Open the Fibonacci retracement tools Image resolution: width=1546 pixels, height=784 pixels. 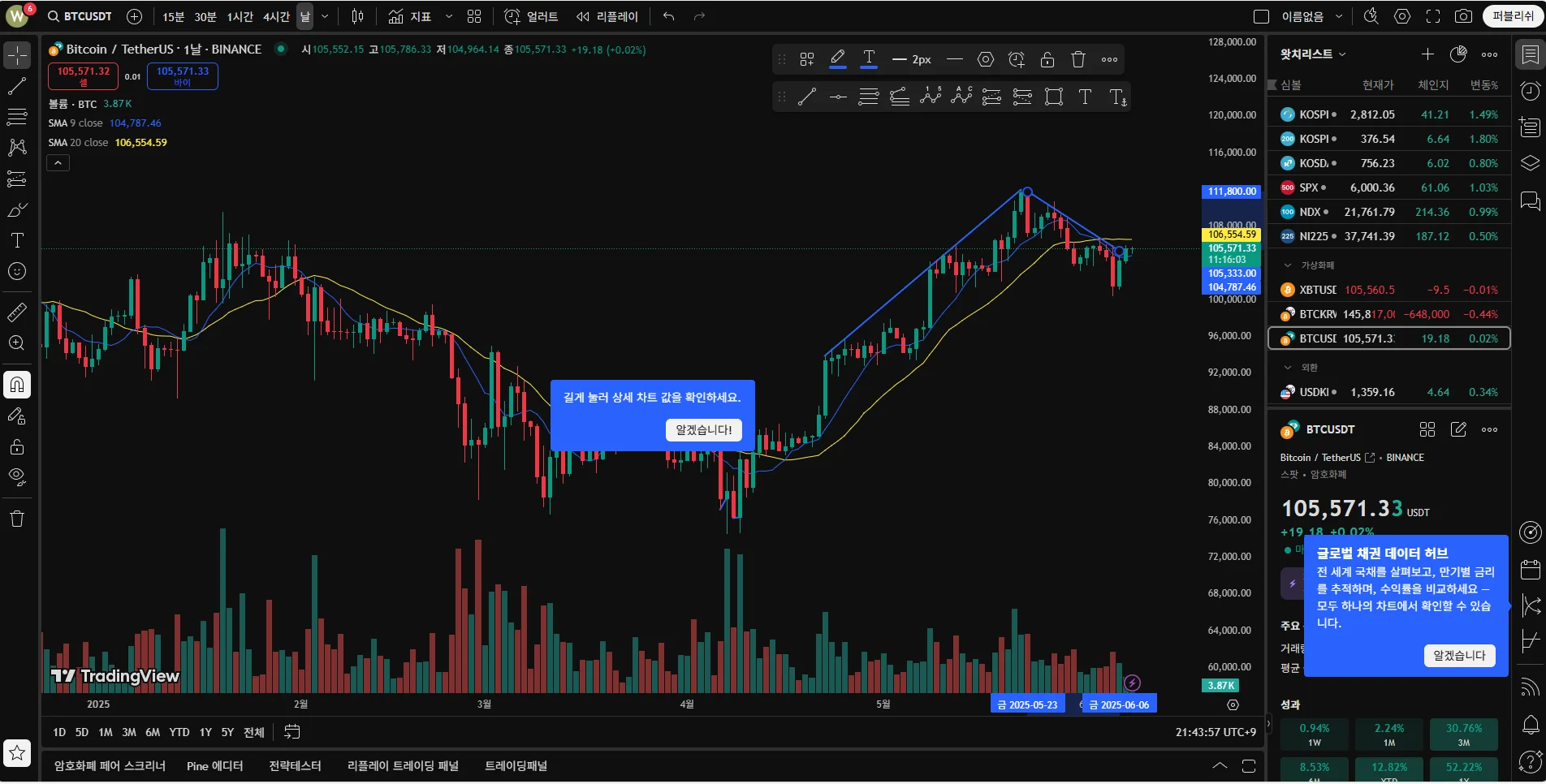(17, 117)
